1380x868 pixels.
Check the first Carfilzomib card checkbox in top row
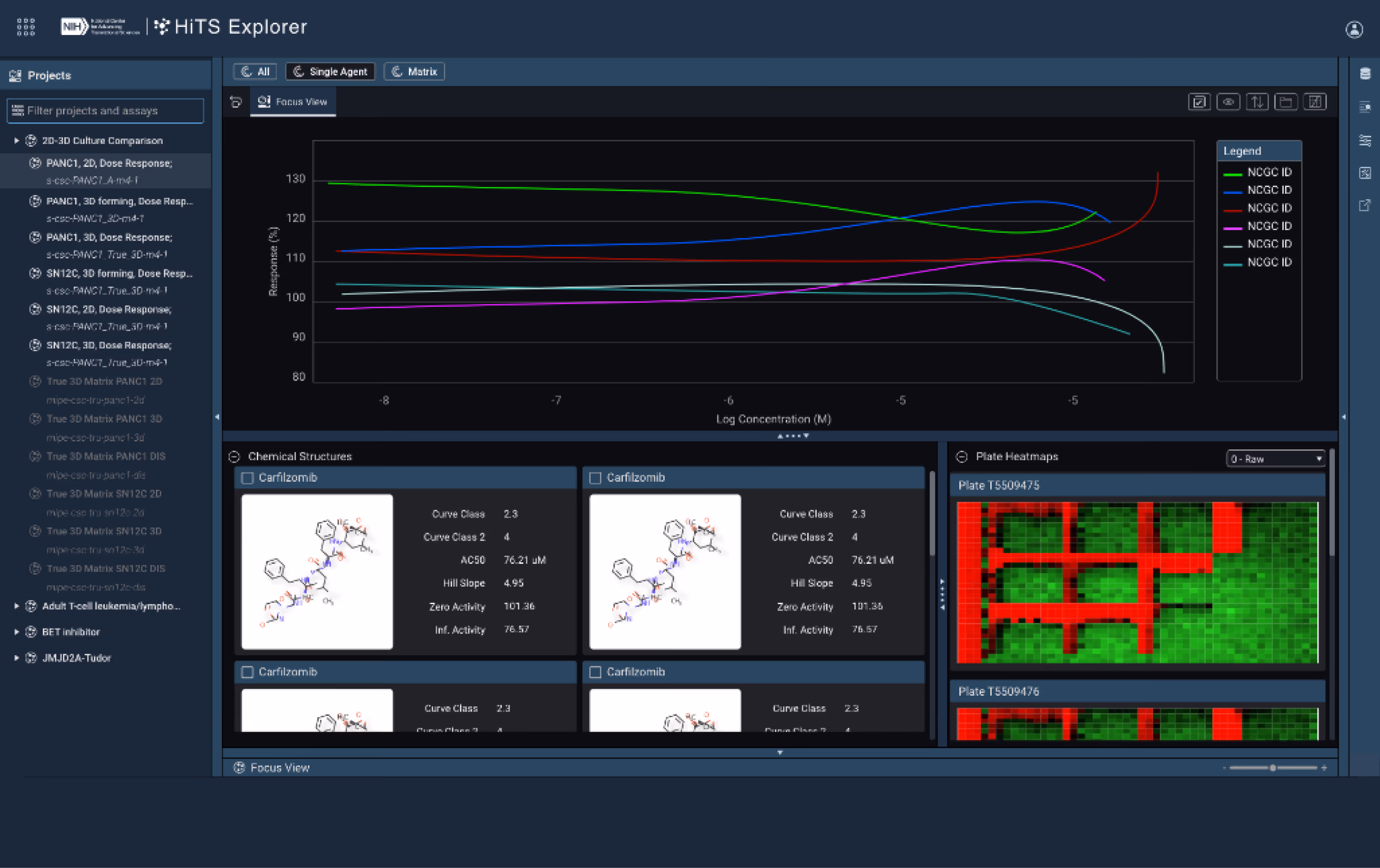coord(247,478)
